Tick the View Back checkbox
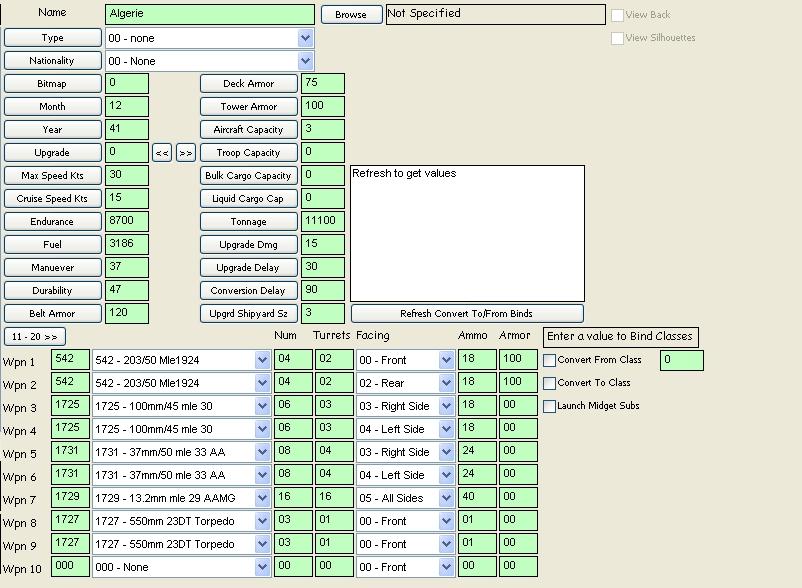Image resolution: width=802 pixels, height=588 pixels. pos(617,15)
